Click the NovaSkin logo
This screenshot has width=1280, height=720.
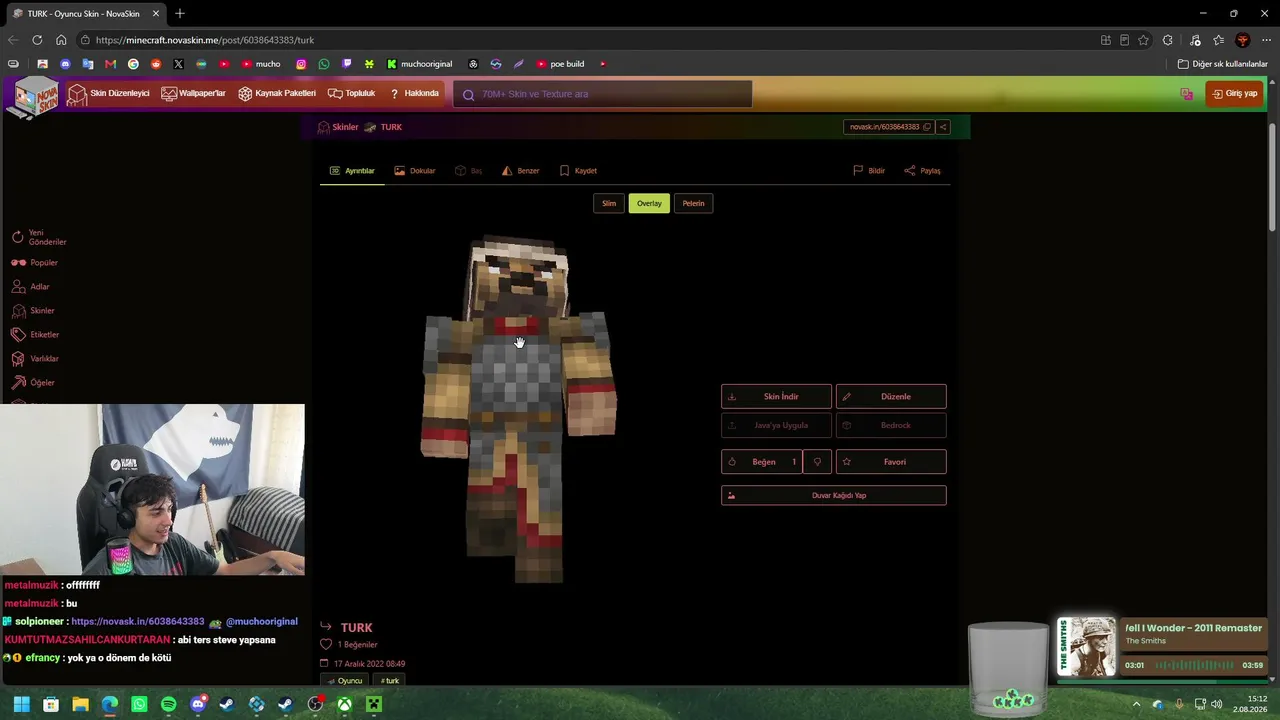click(x=33, y=97)
